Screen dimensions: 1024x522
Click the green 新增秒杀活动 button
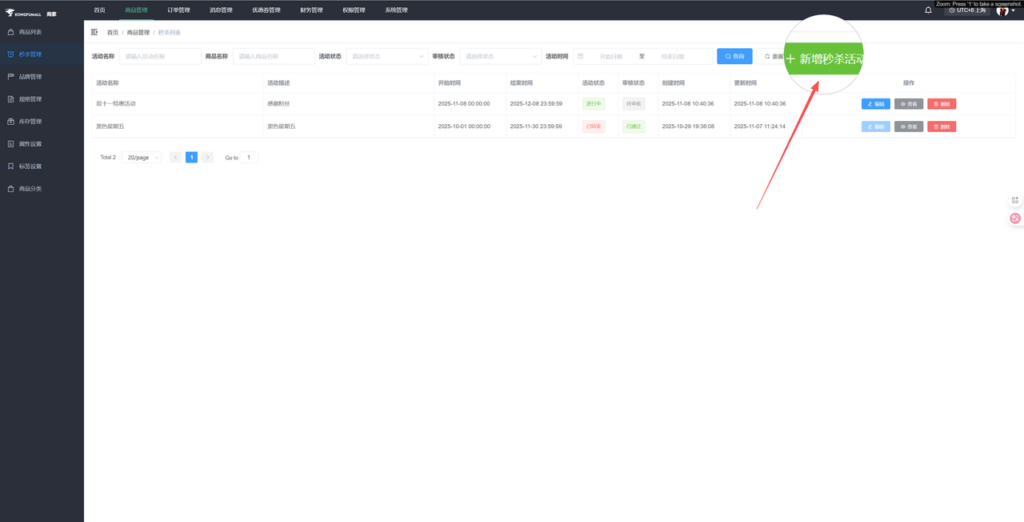point(824,59)
